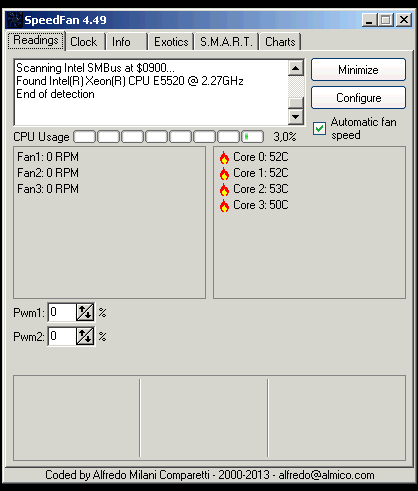Click the SpeedFan app icon in title bar
418x491 pixels.
pyautogui.click(x=15, y=20)
